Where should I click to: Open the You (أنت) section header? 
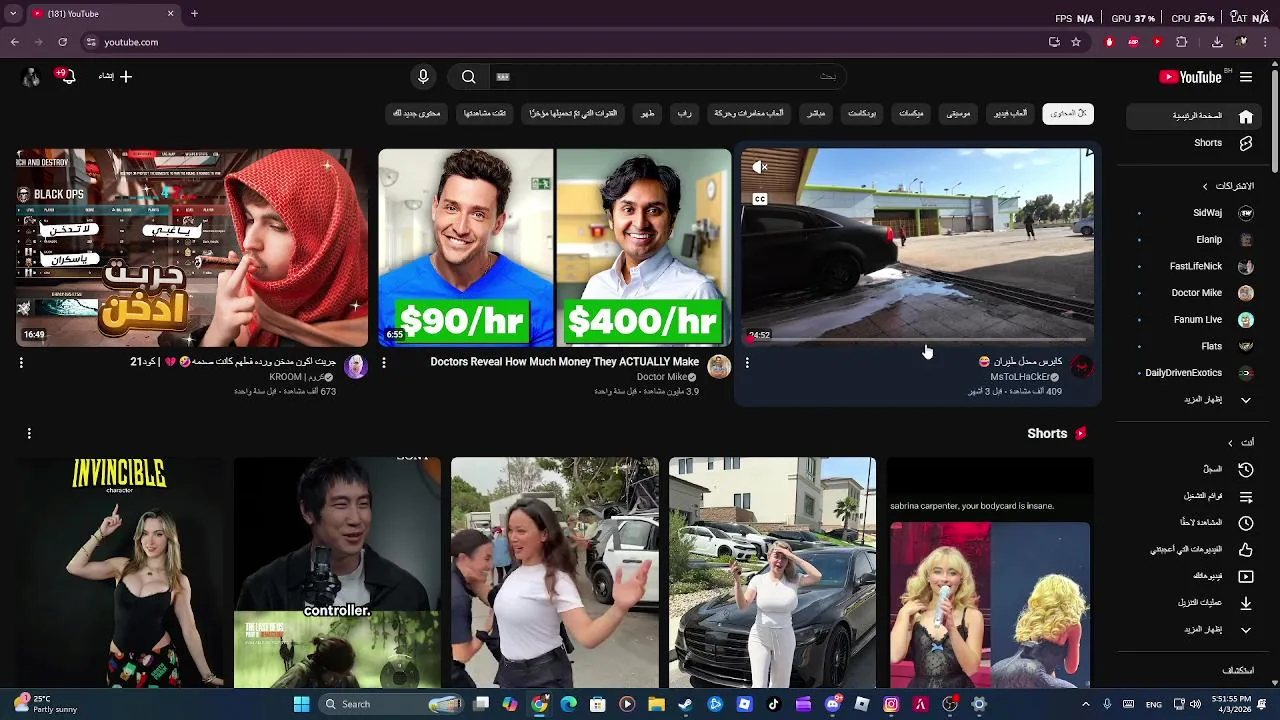[x=1240, y=442]
